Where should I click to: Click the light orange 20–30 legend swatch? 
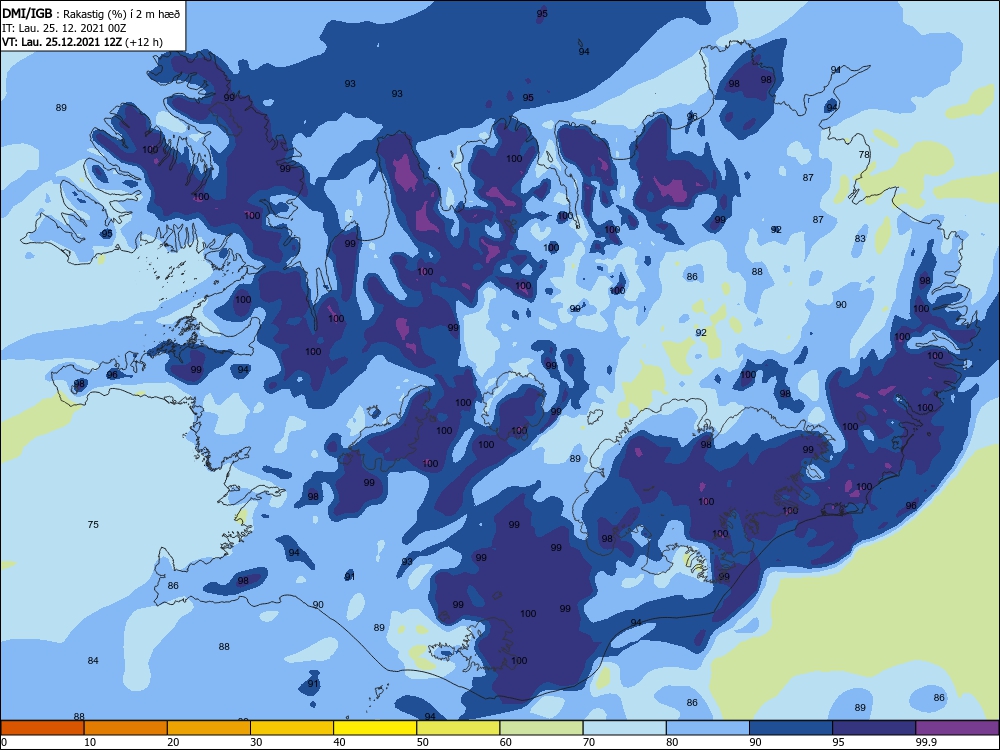click(x=209, y=728)
